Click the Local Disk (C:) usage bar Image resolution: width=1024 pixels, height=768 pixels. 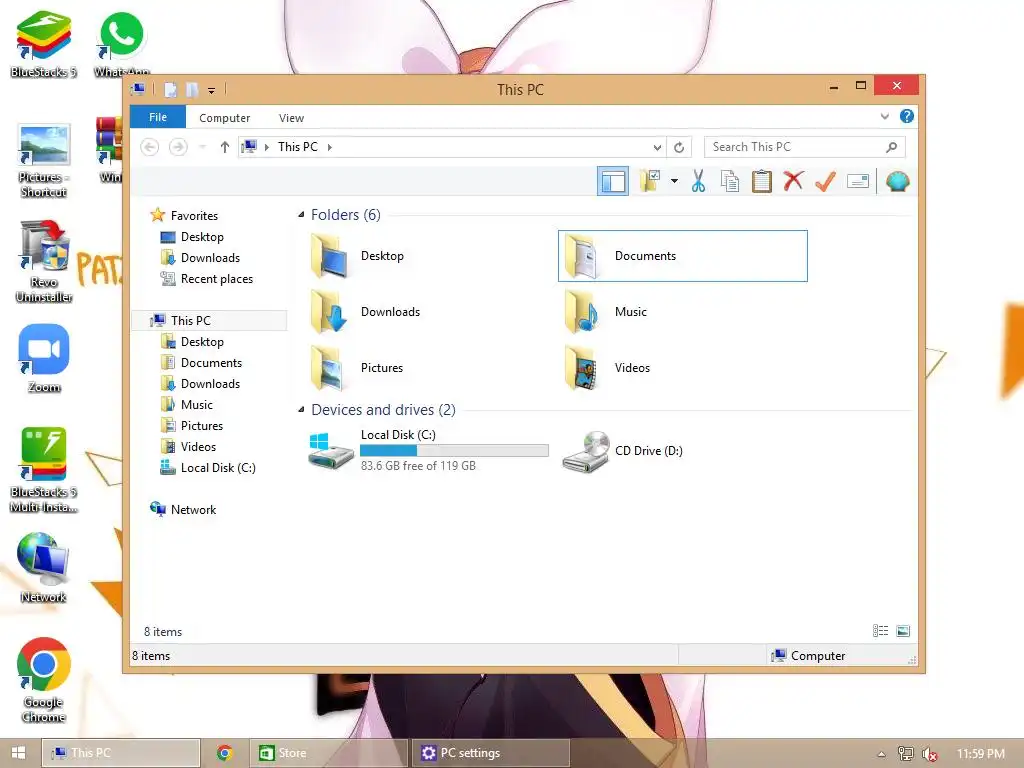(x=454, y=450)
